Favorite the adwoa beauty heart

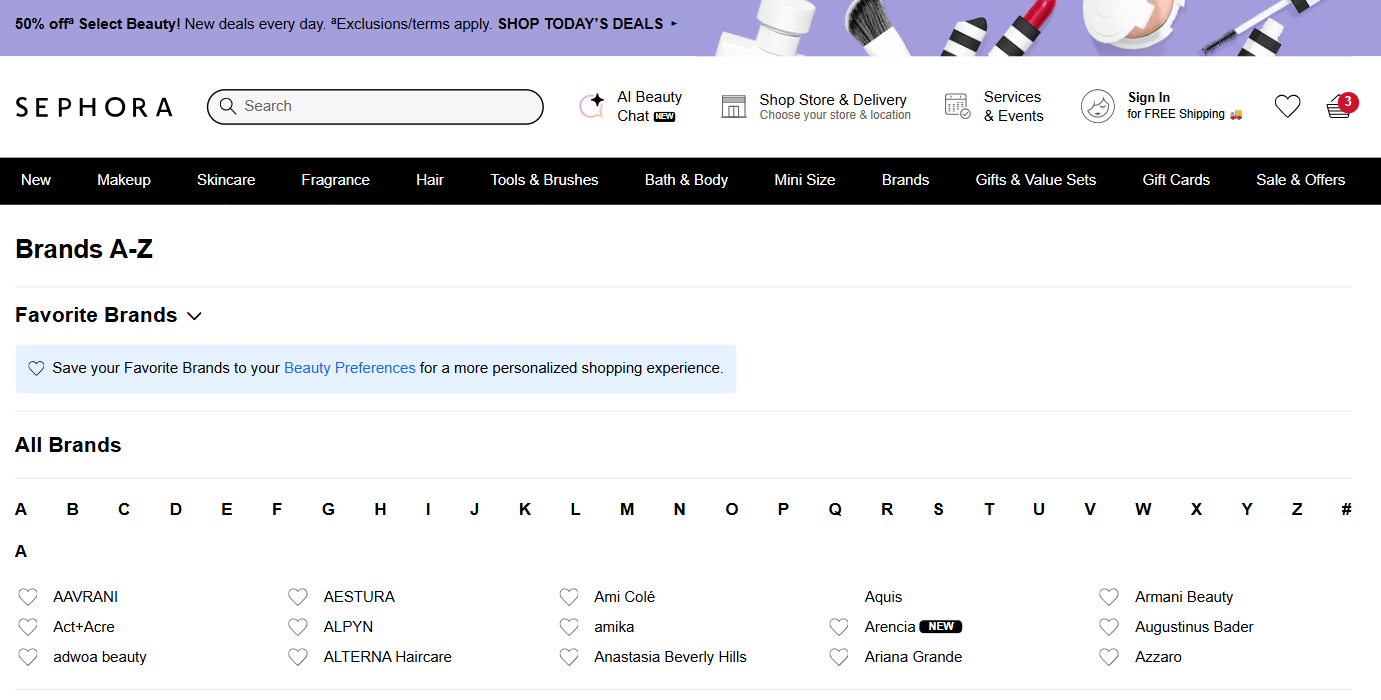coord(28,657)
